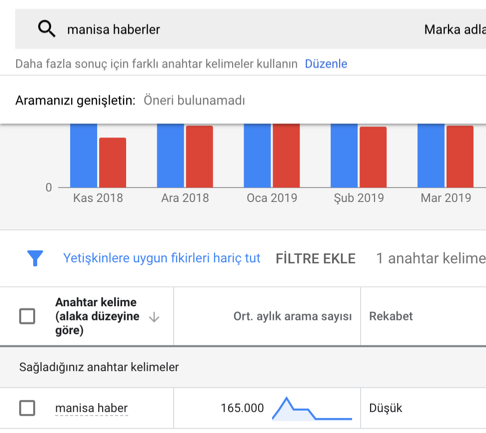Image resolution: width=486 pixels, height=433 pixels.
Task: Click the Düzenle link
Action: click(326, 64)
